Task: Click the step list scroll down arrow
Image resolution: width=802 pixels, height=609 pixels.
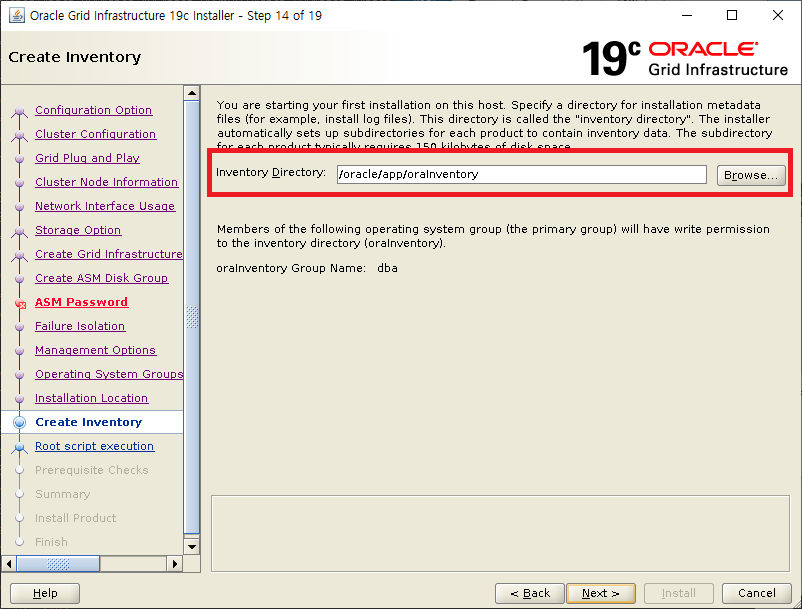Action: click(192, 546)
